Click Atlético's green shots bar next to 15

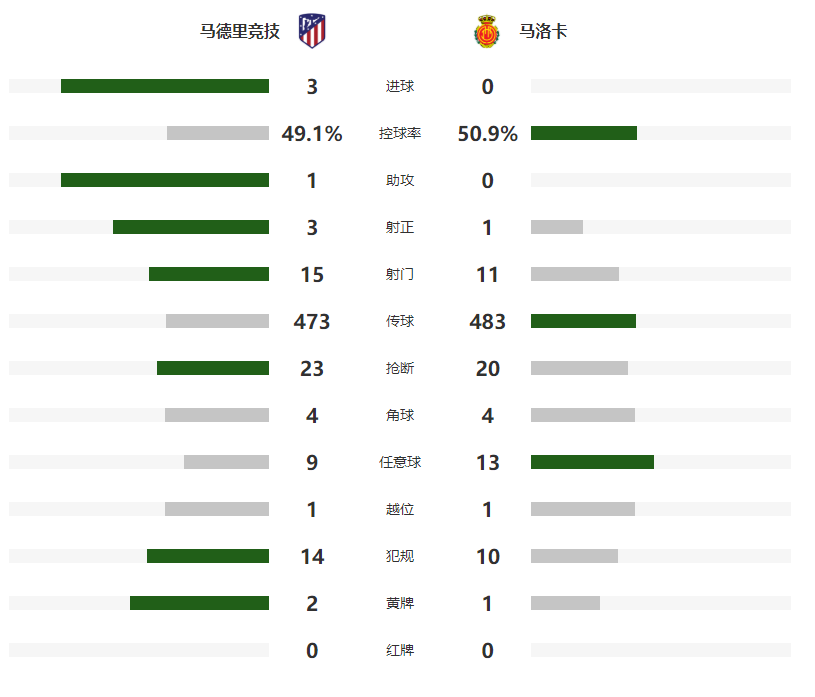209,274
